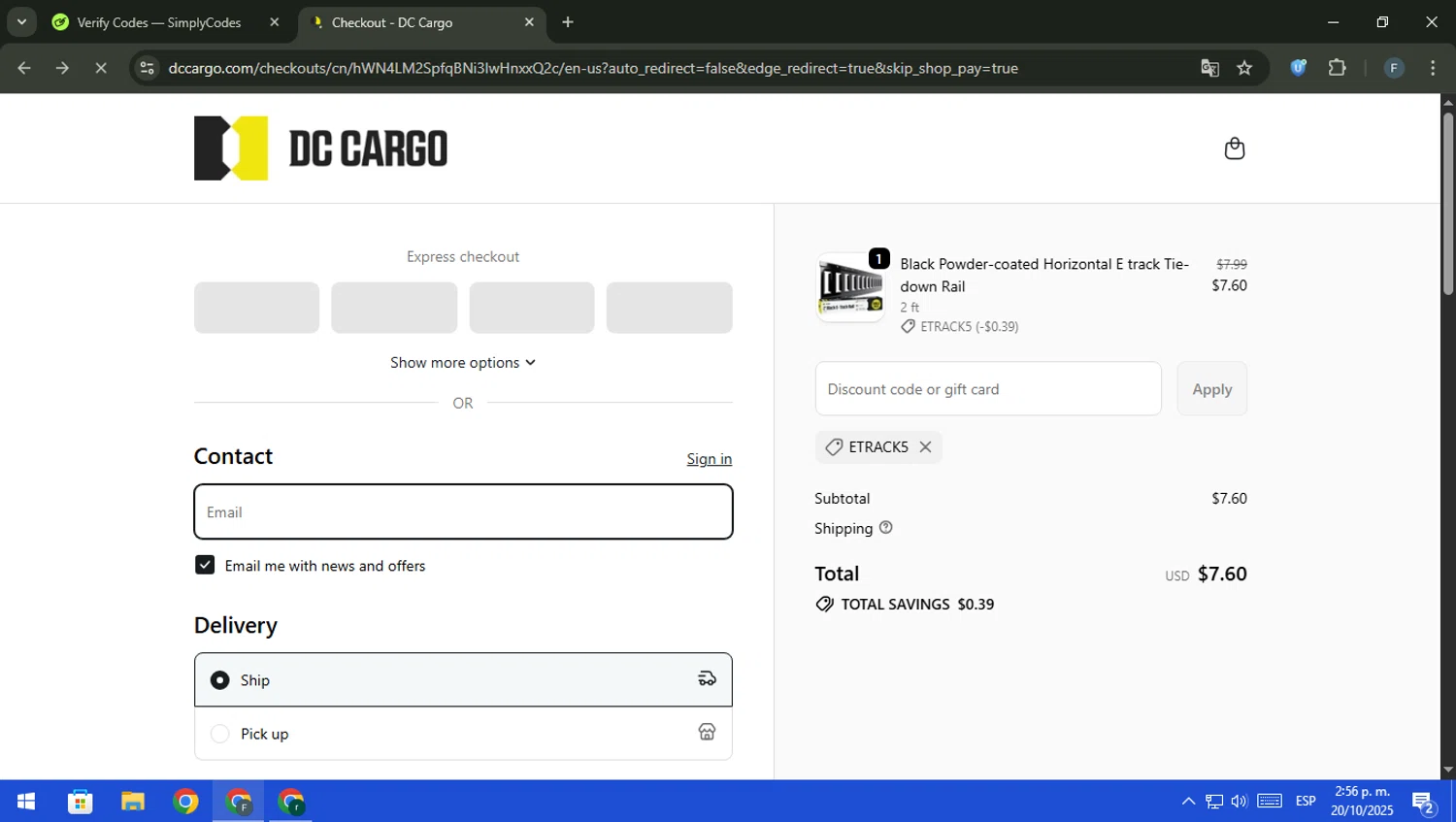Expand Show more options for express checkout
Screen dimensions: 1456x822
tap(463, 362)
